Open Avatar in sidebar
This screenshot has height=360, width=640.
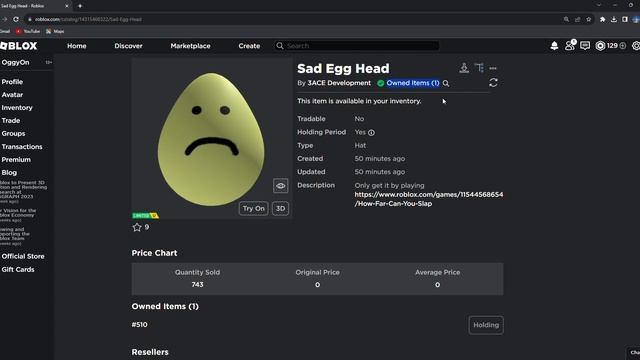click(x=12, y=95)
